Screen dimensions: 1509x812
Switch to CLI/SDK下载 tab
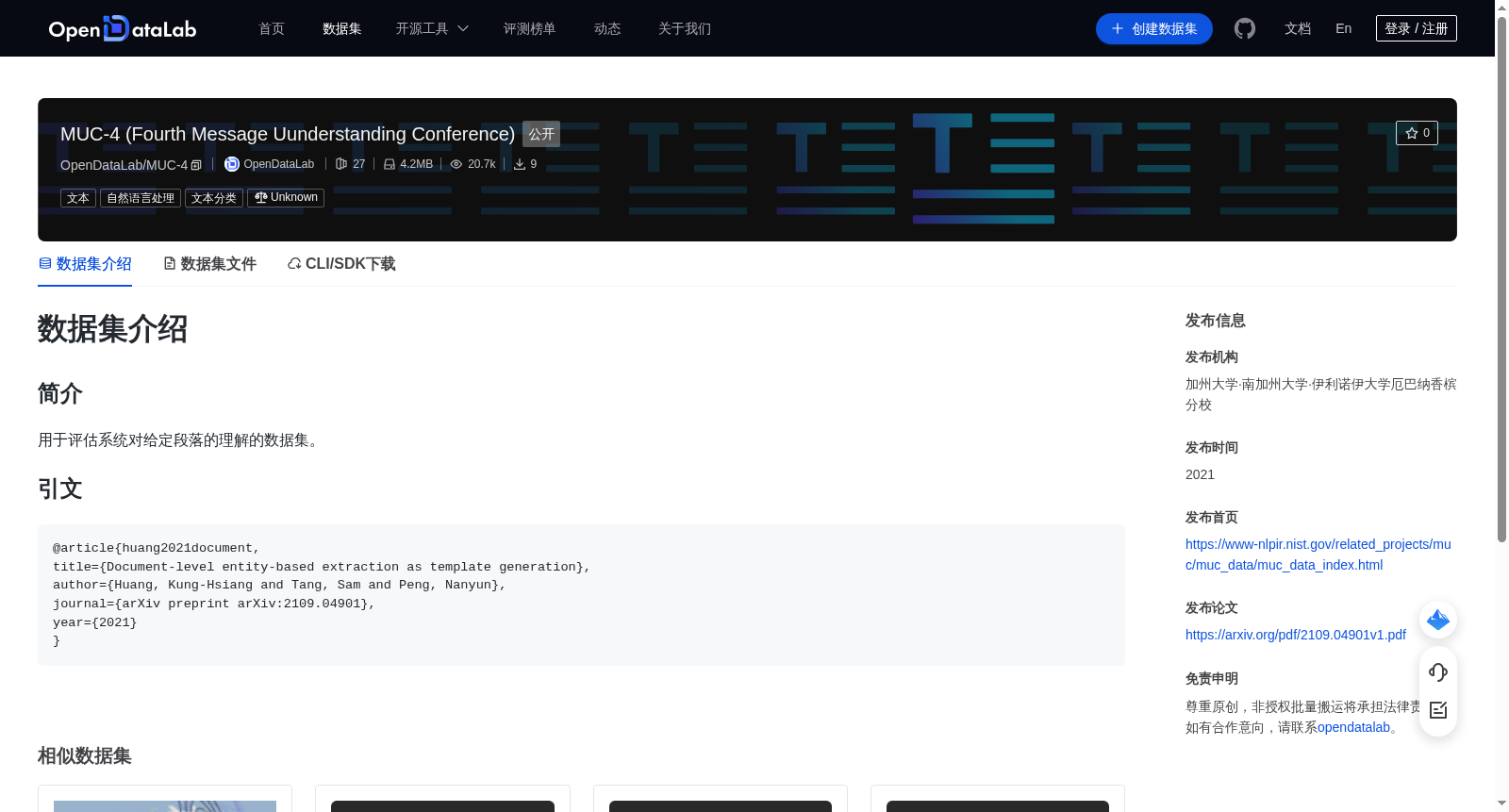(x=341, y=264)
